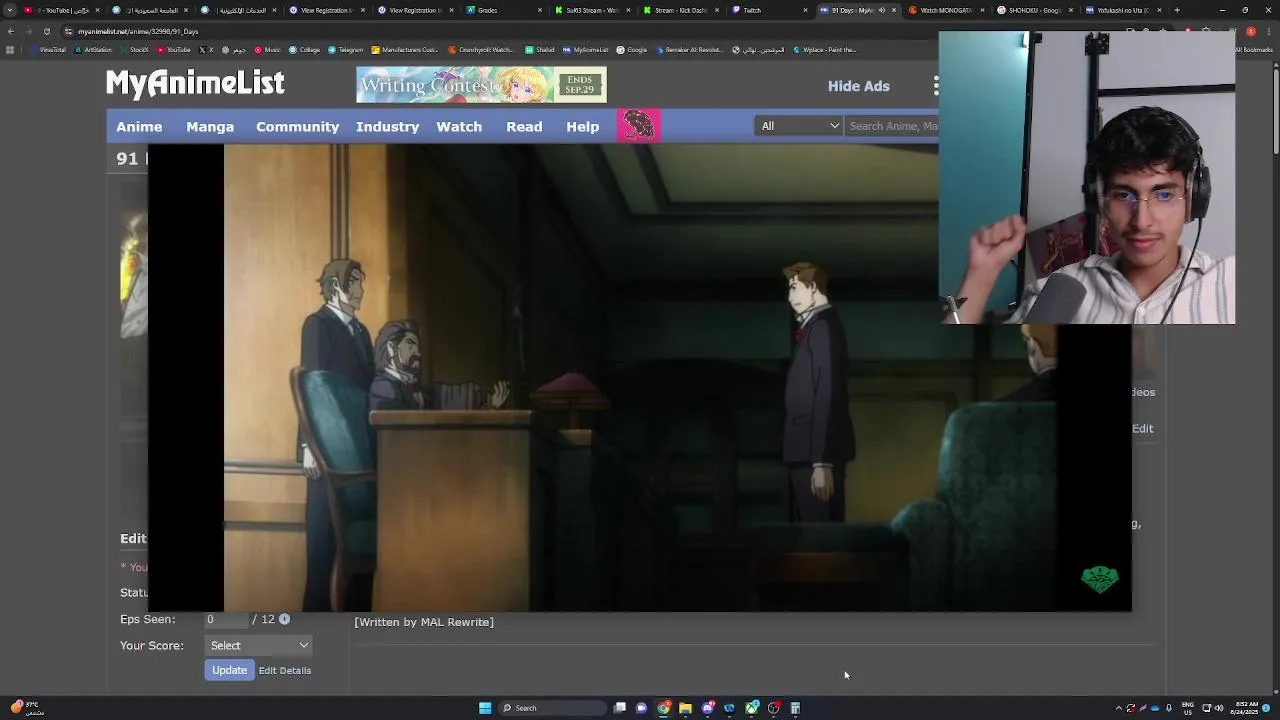The image size is (1280, 720).
Task: Click the Search Anime, Manga input field
Action: click(x=892, y=126)
